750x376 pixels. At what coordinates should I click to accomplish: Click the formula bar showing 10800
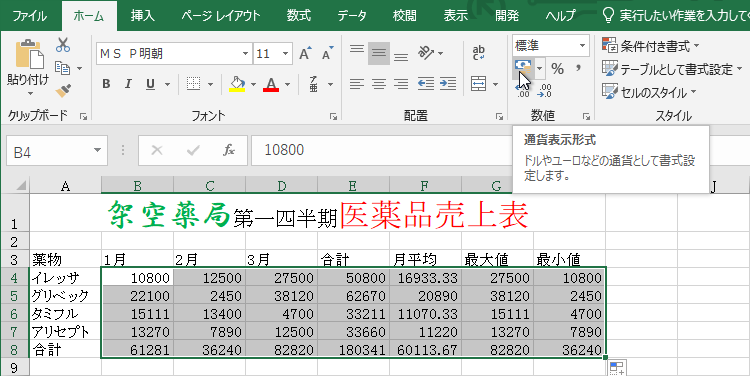coord(382,150)
